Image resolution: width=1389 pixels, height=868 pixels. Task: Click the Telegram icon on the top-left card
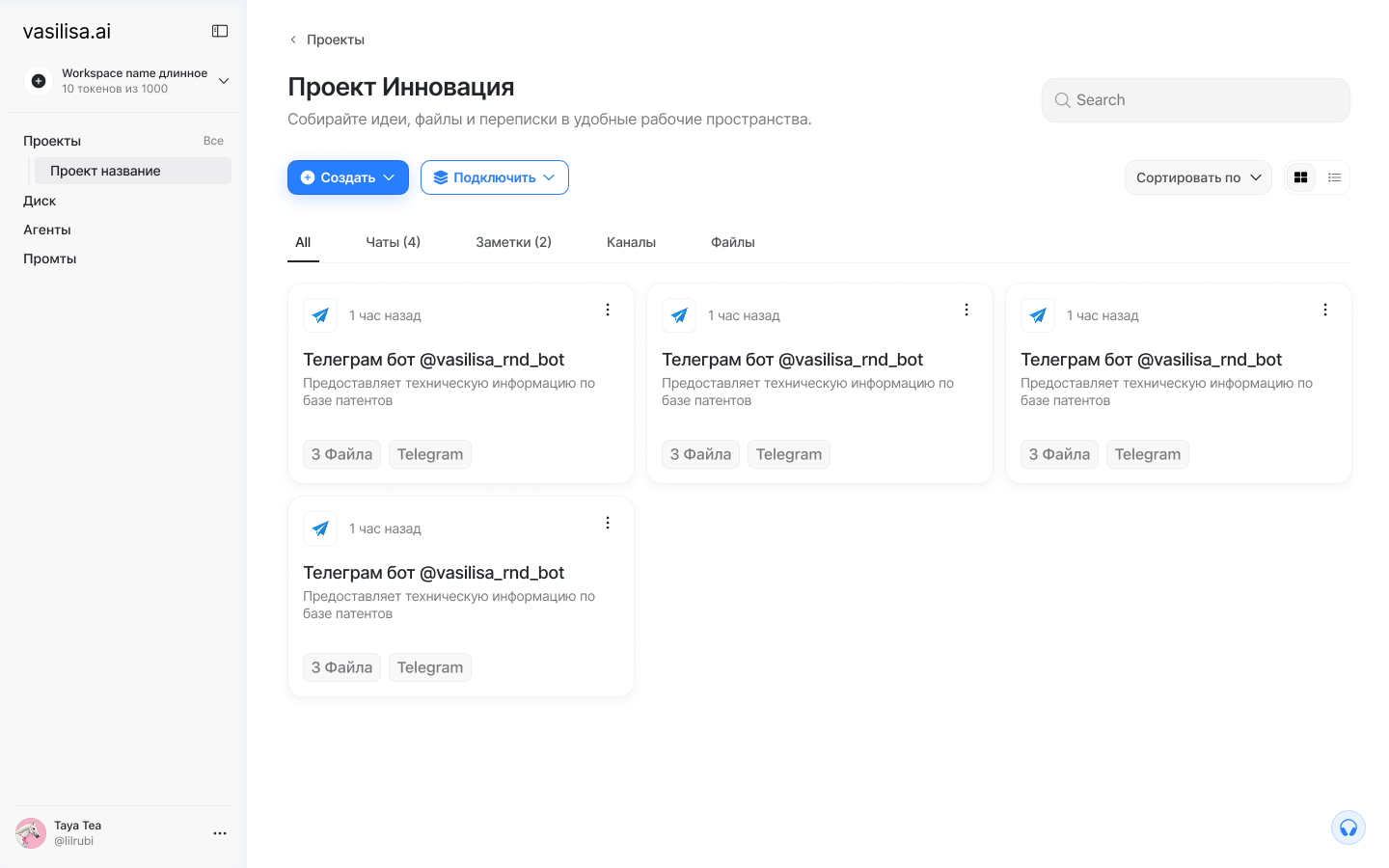pyautogui.click(x=320, y=315)
